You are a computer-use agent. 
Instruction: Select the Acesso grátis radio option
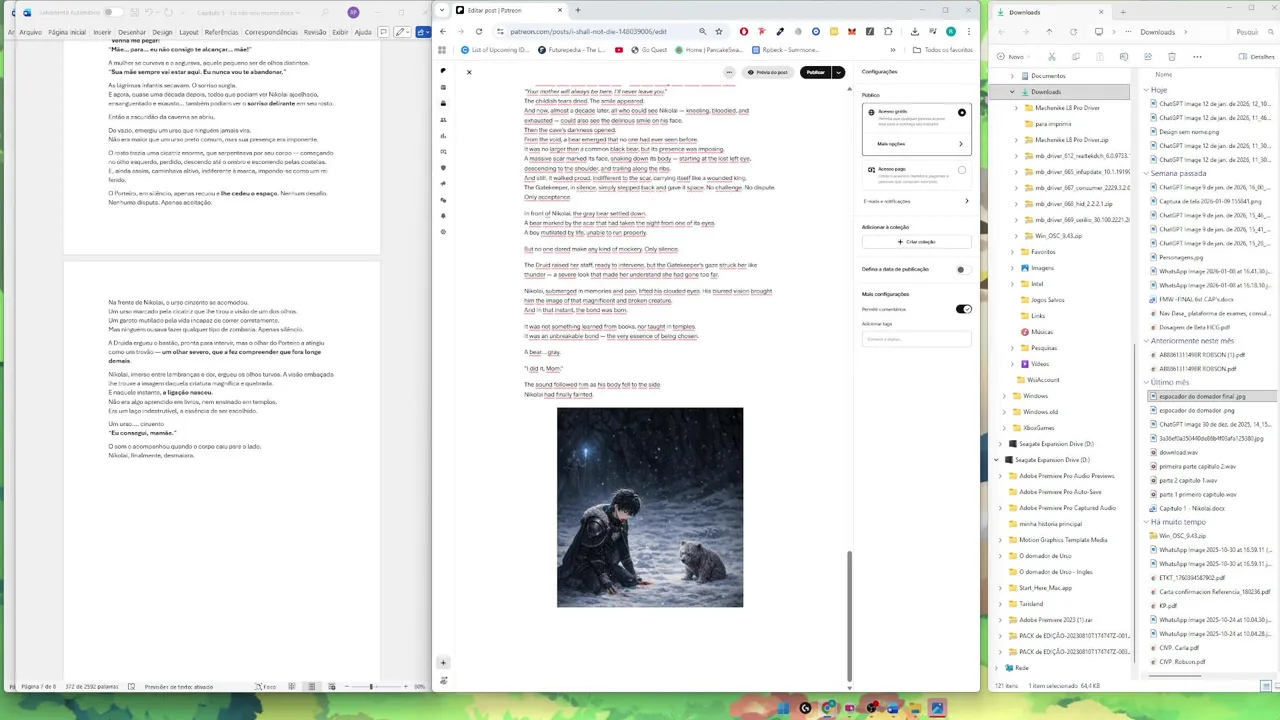pyautogui.click(x=962, y=113)
